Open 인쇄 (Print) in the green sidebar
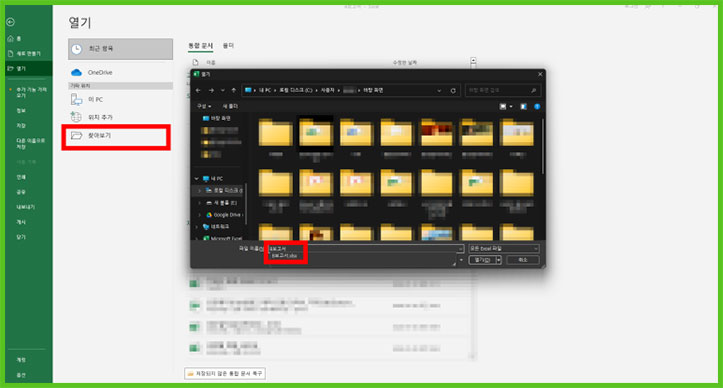Image resolution: width=723 pixels, height=388 pixels. pyautogui.click(x=21, y=177)
